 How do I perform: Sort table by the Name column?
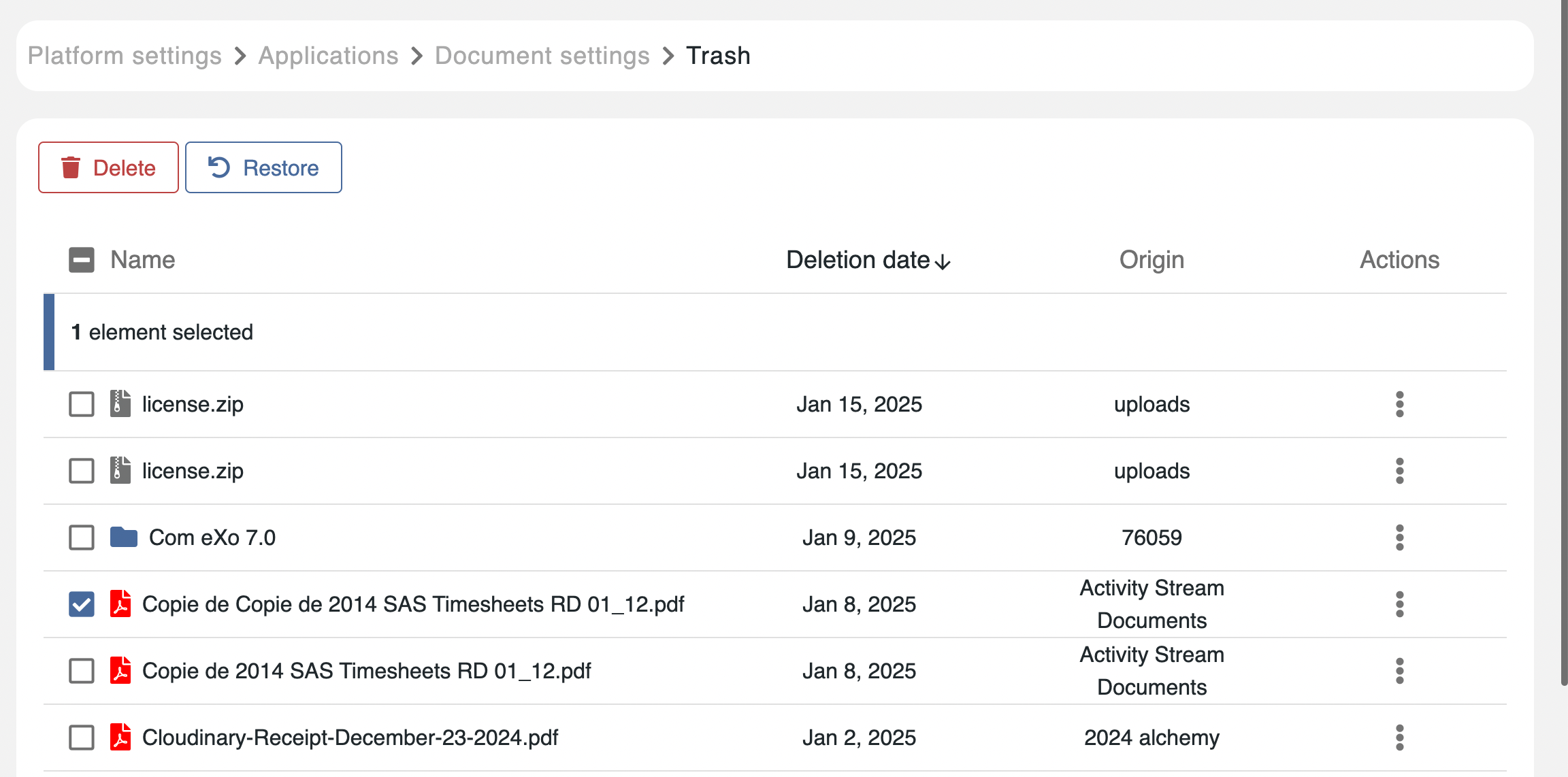point(143,260)
